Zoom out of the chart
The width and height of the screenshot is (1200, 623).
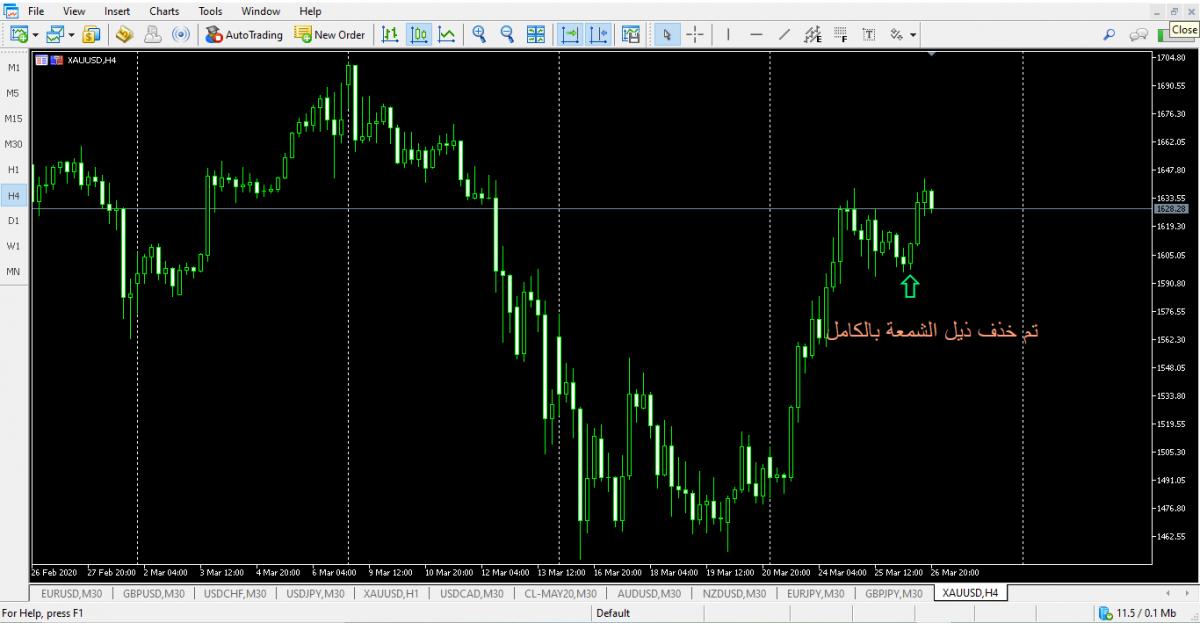(x=507, y=34)
